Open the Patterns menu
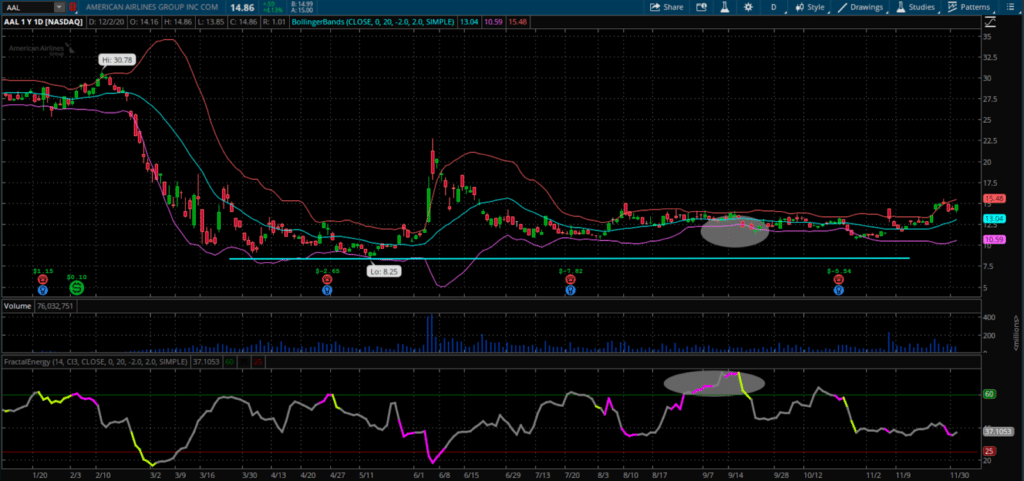Image resolution: width=1024 pixels, height=481 pixels. pos(969,7)
